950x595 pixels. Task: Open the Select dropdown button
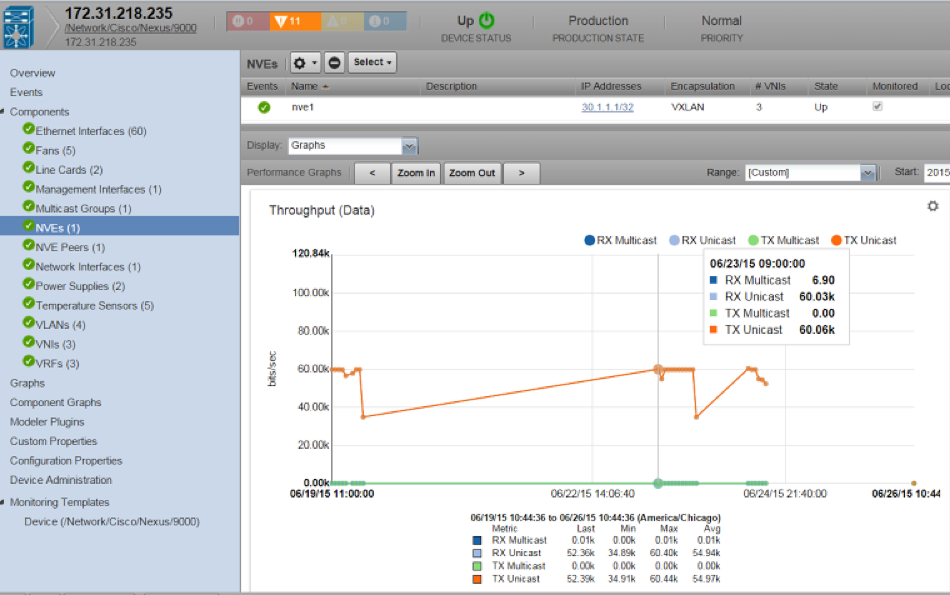(x=373, y=63)
